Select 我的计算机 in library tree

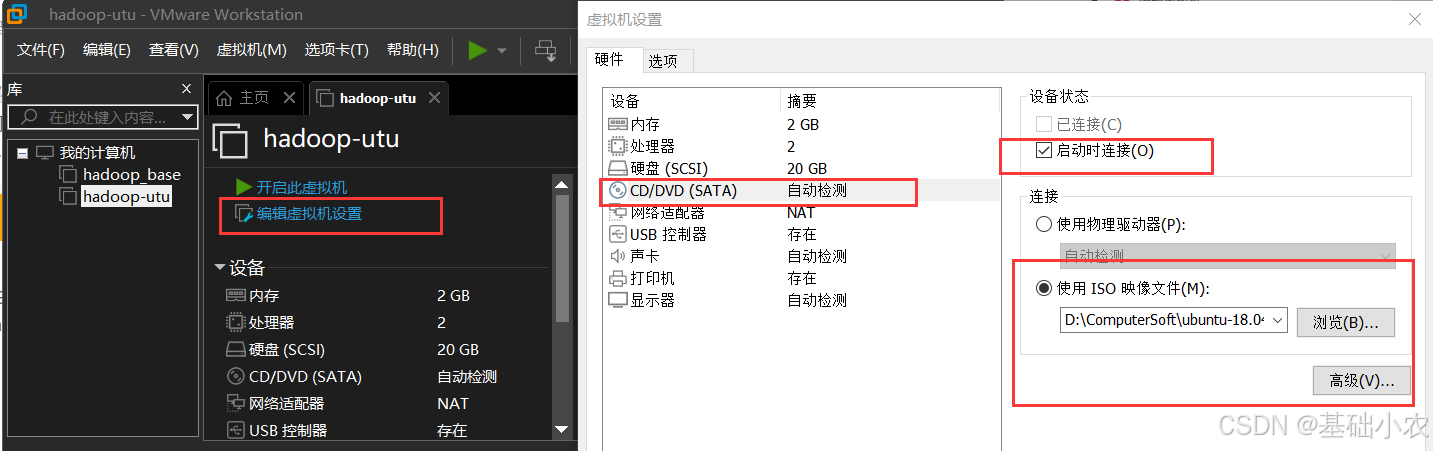[97, 153]
